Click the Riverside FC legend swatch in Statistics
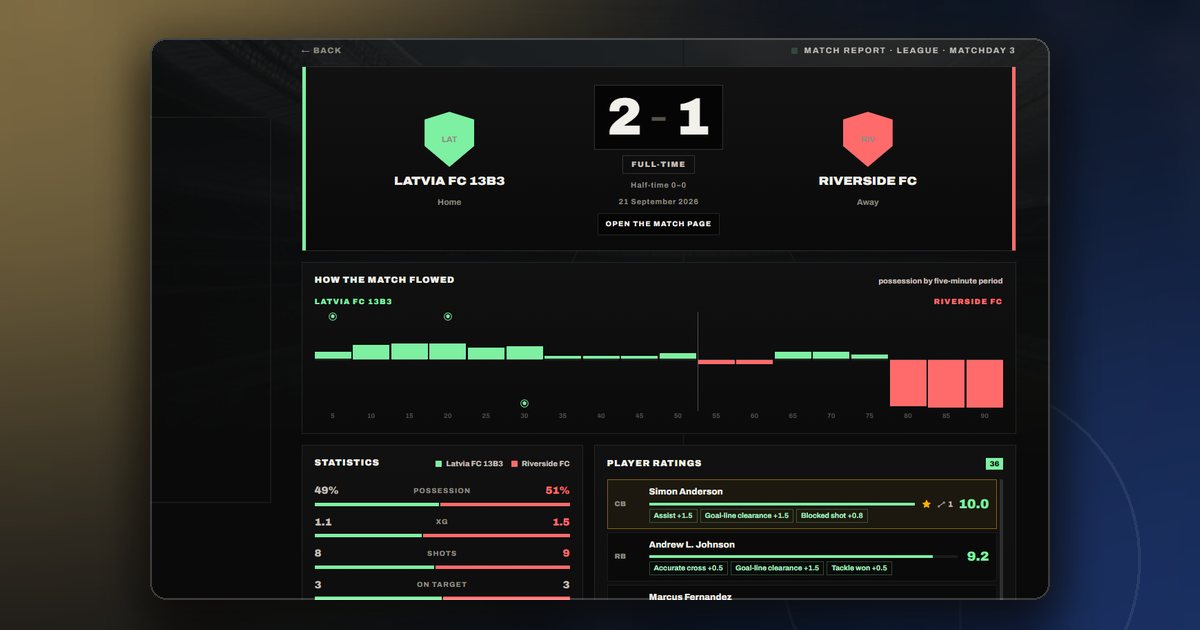This screenshot has height=630, width=1200. (x=514, y=464)
